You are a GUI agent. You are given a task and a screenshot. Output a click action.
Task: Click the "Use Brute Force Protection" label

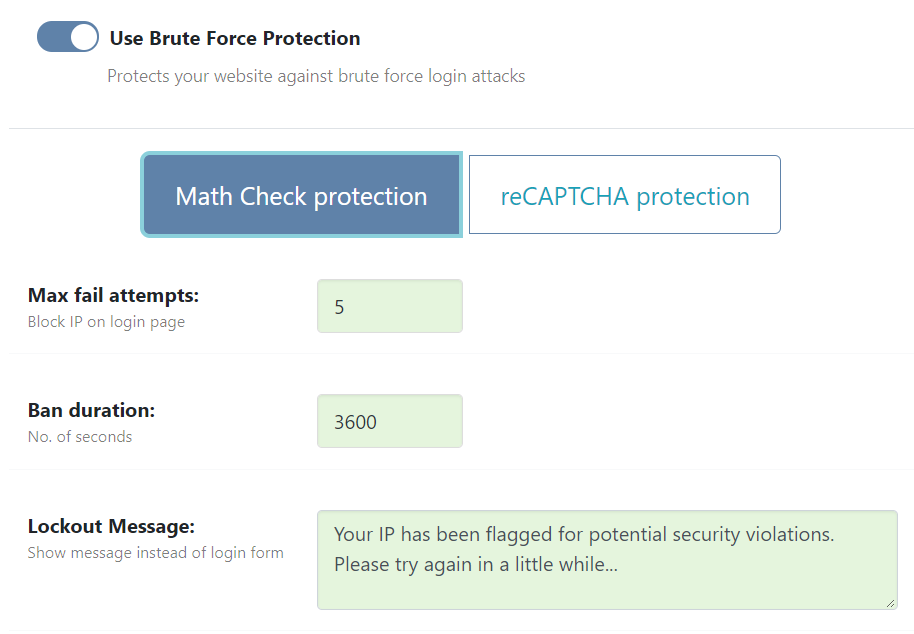pyautogui.click(x=235, y=38)
